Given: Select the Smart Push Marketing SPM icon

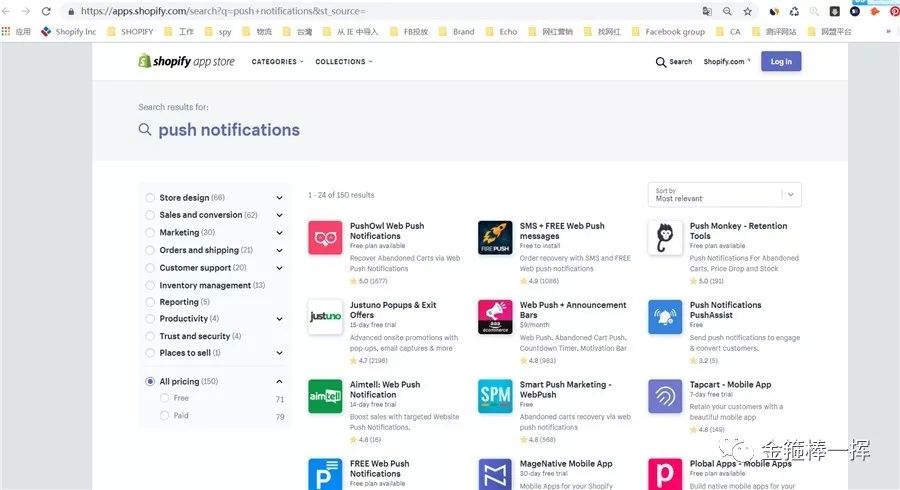Looking at the screenshot, I should tap(495, 396).
